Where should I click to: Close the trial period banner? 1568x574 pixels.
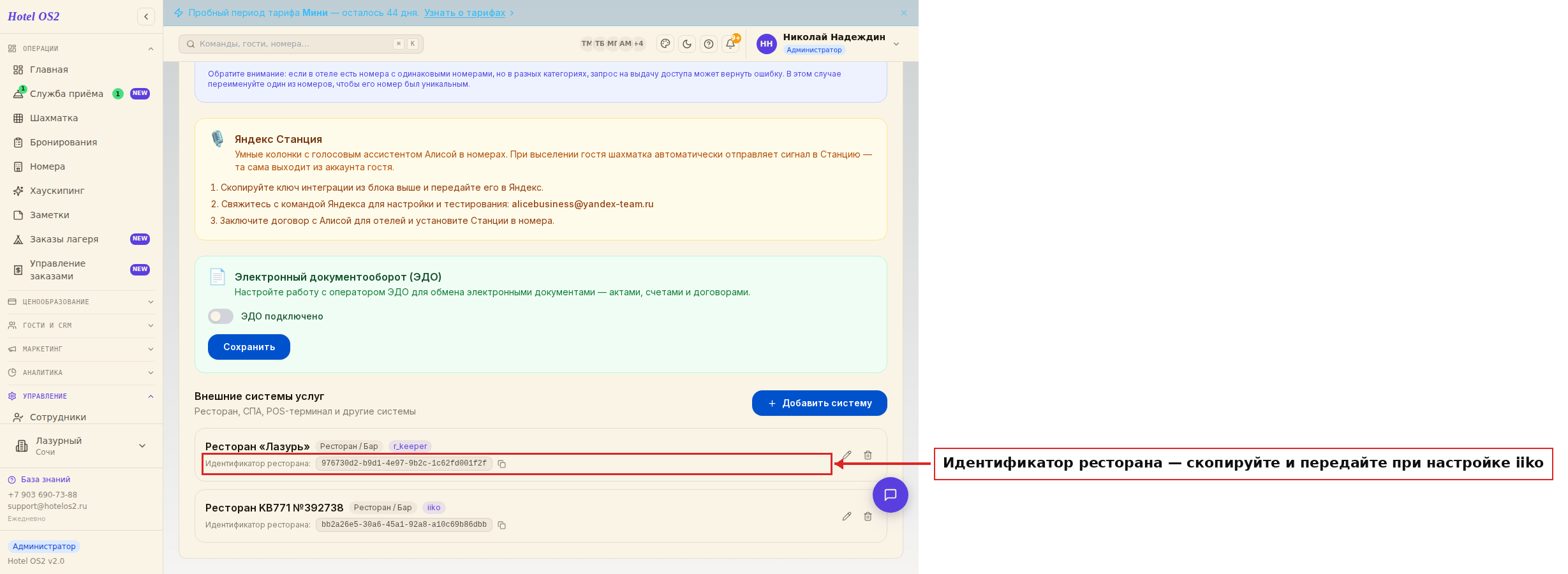tap(904, 13)
